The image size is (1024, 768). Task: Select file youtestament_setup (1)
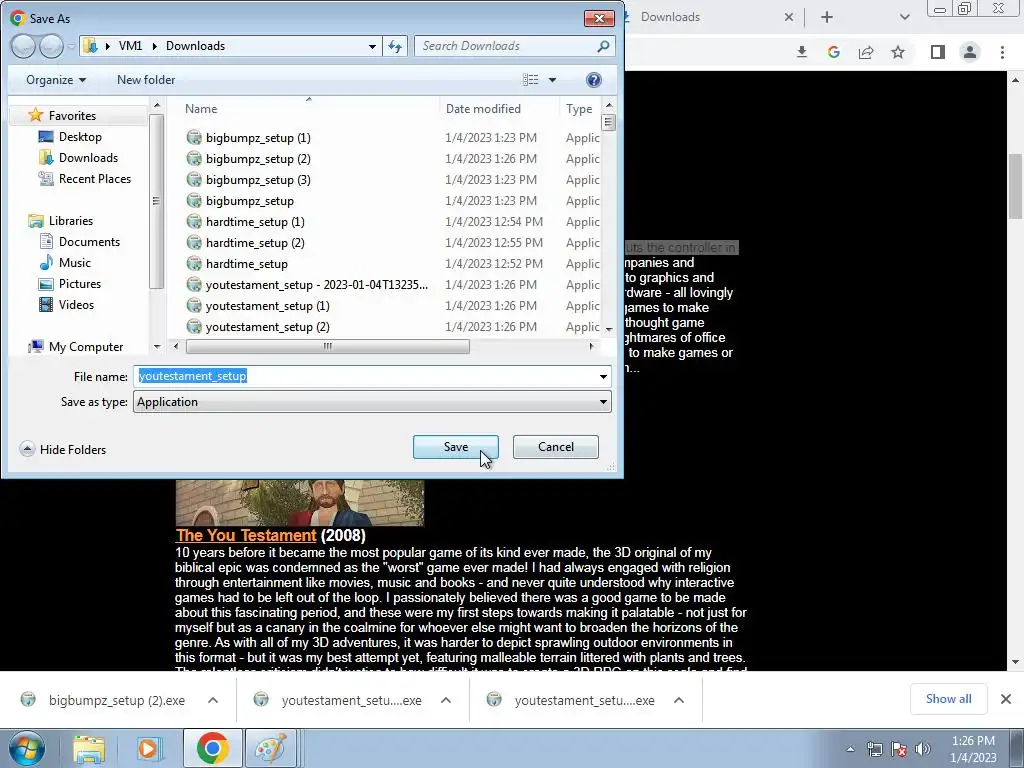pos(267,306)
